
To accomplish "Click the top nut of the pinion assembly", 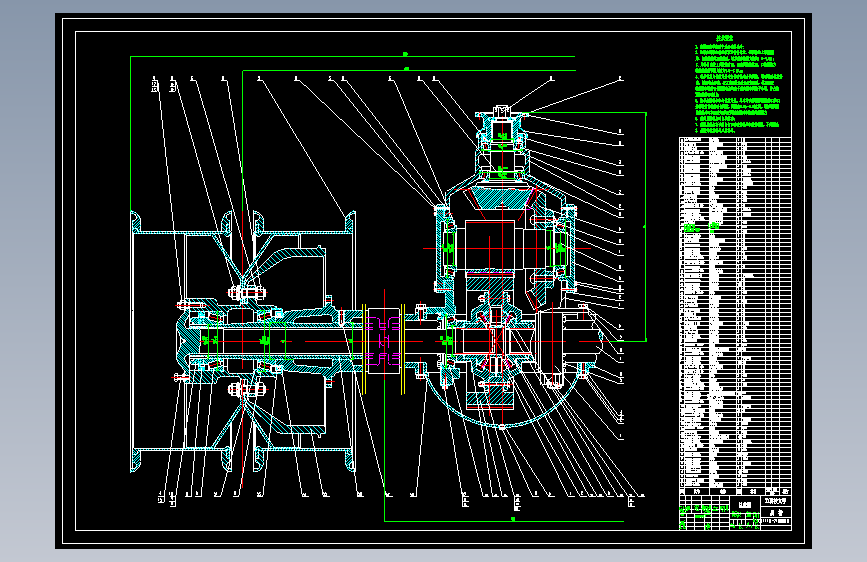I will pos(502,111).
